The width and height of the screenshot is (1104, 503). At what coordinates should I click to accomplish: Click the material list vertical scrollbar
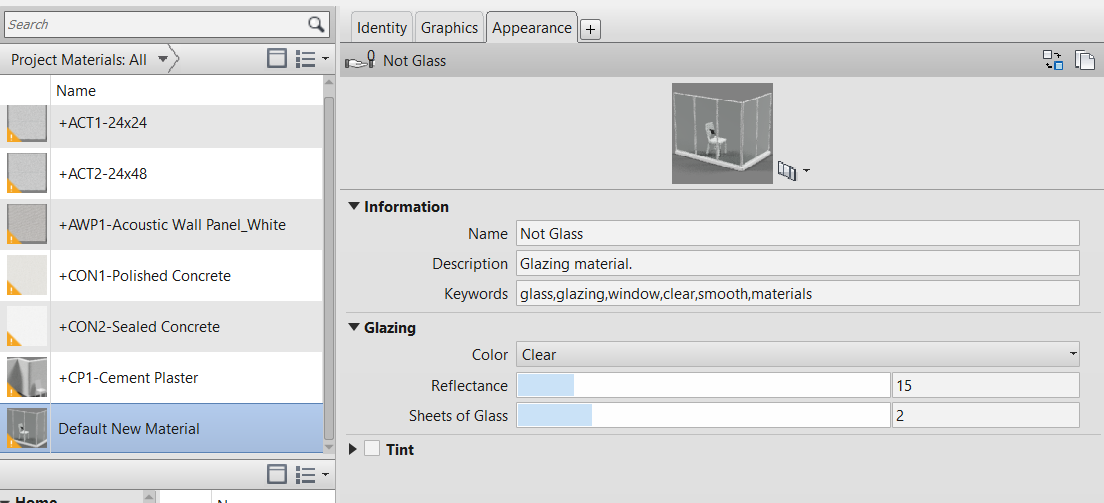pyautogui.click(x=328, y=268)
